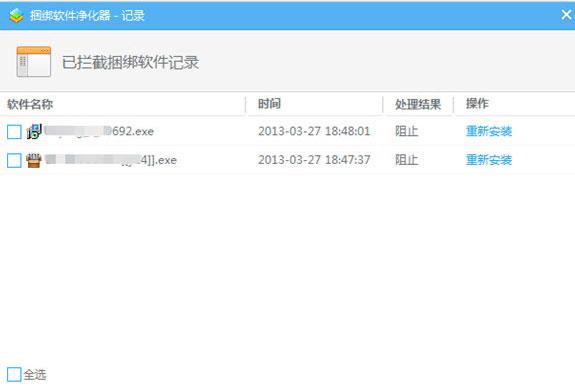The height and width of the screenshot is (389, 575).
Task: Close the 记录 window
Action: point(566,15)
